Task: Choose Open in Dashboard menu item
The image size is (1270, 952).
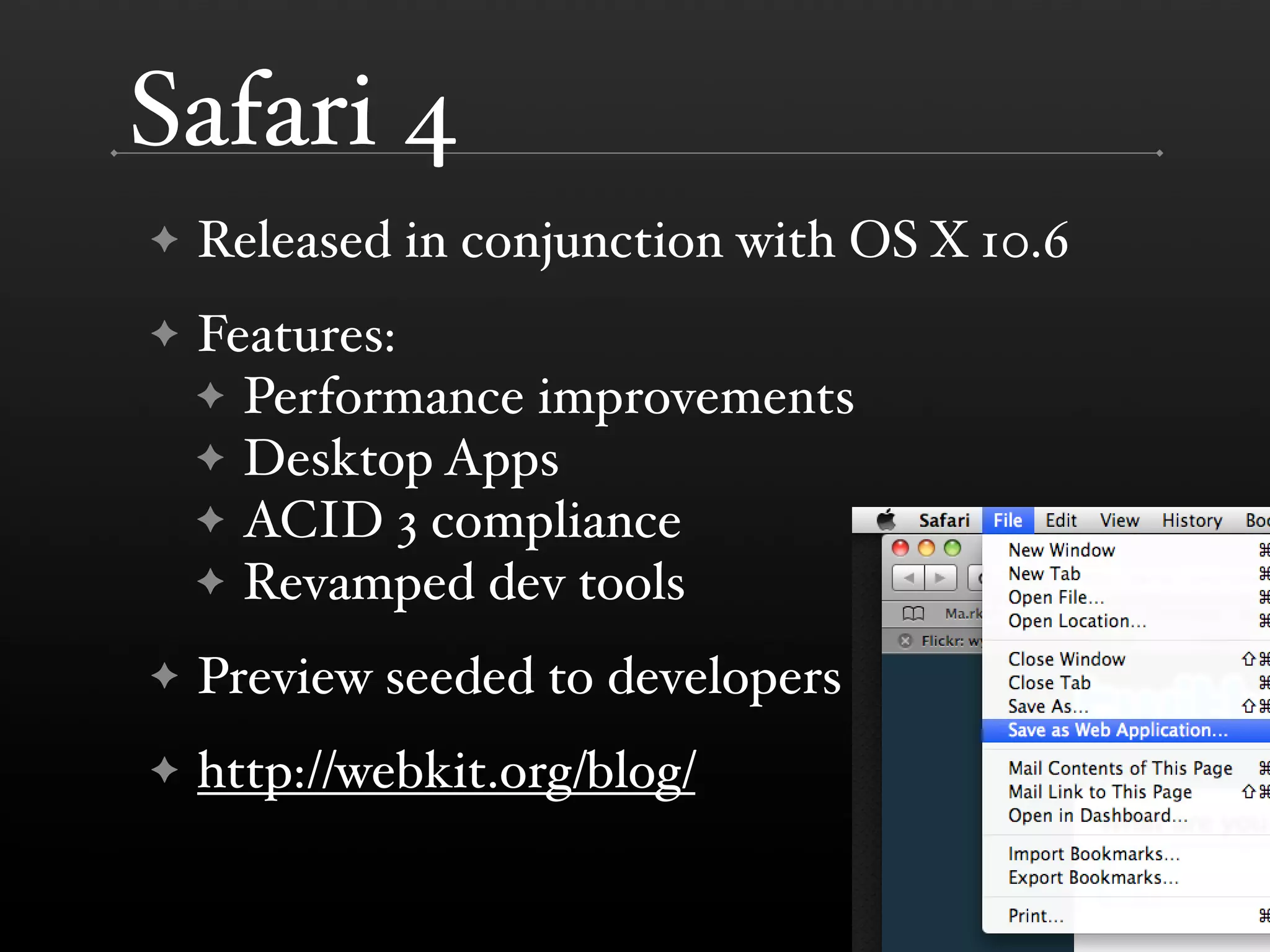Action: coord(1098,816)
